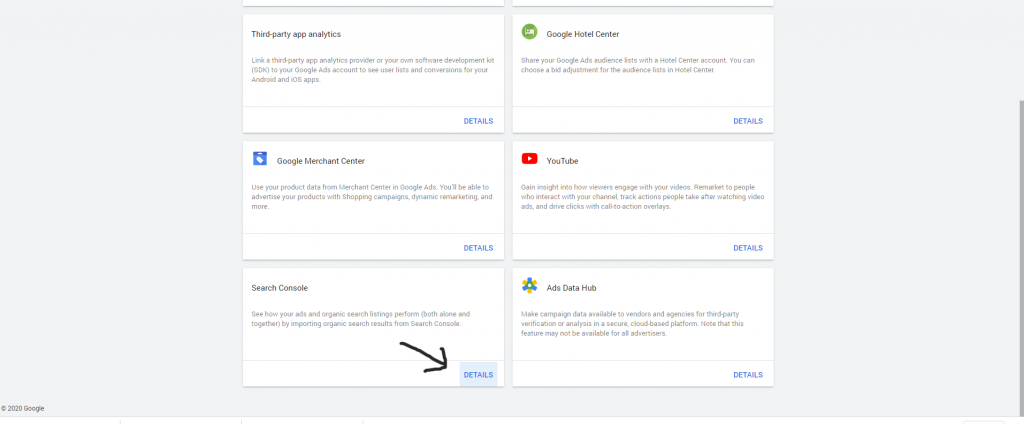Click the © 2020 Google footer text
Viewport: 1024px width, 424px height.
coord(23,408)
